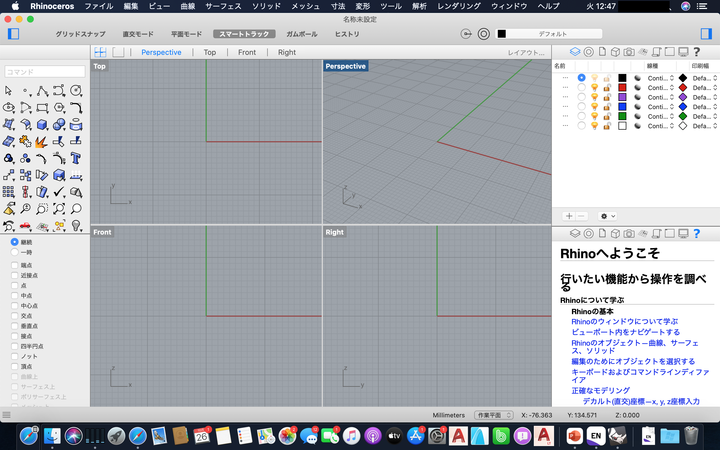The image size is (720, 450).
Task: Enable the 四半円点 osnap checkbox
Action: pyautogui.click(x=14, y=346)
